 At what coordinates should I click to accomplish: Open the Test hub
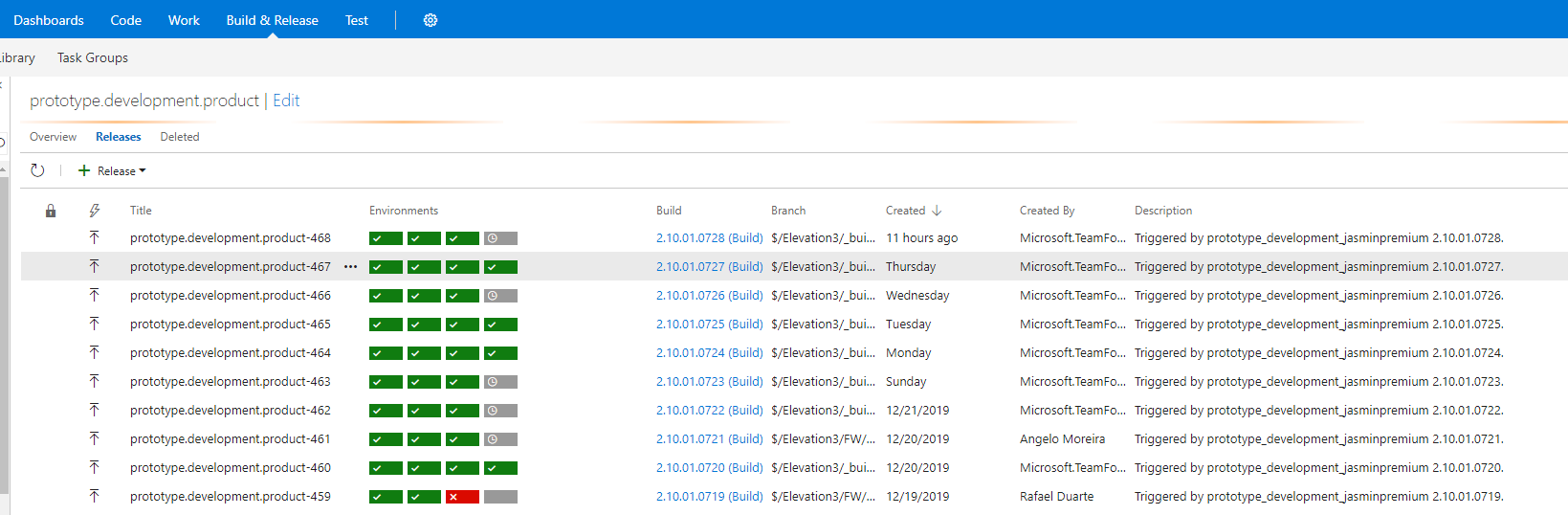click(x=357, y=20)
